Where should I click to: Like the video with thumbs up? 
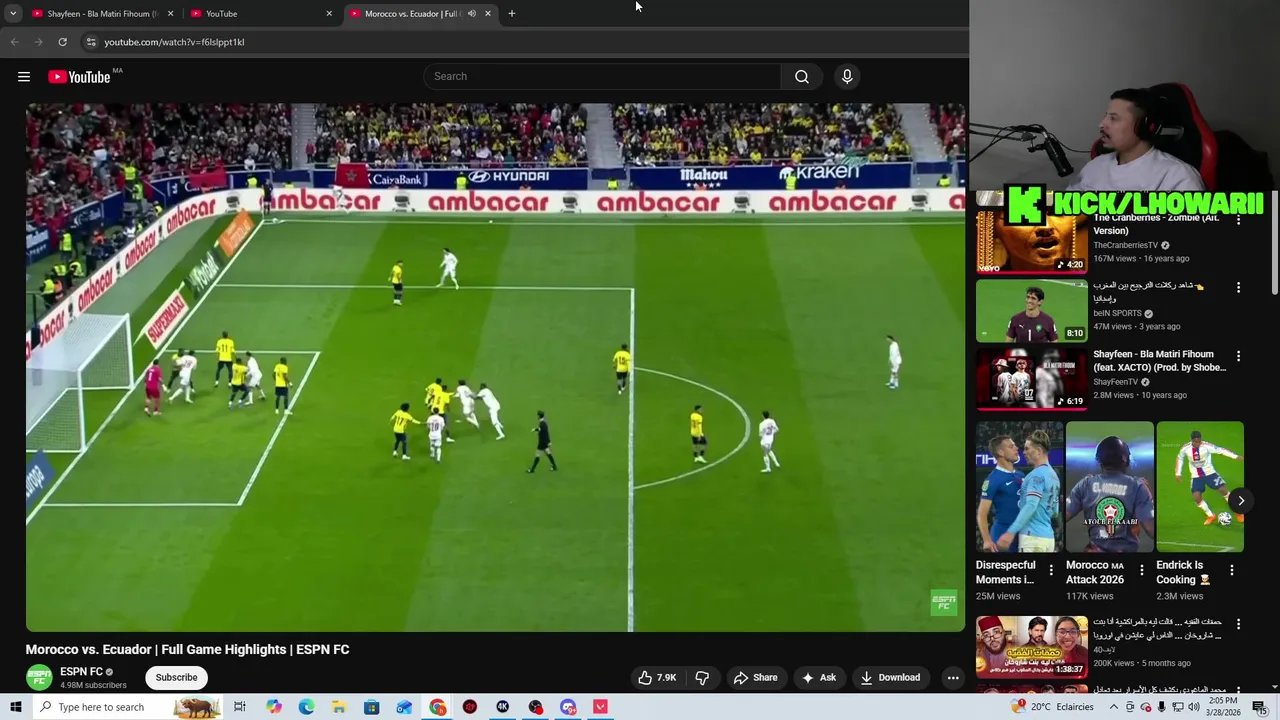pos(657,677)
